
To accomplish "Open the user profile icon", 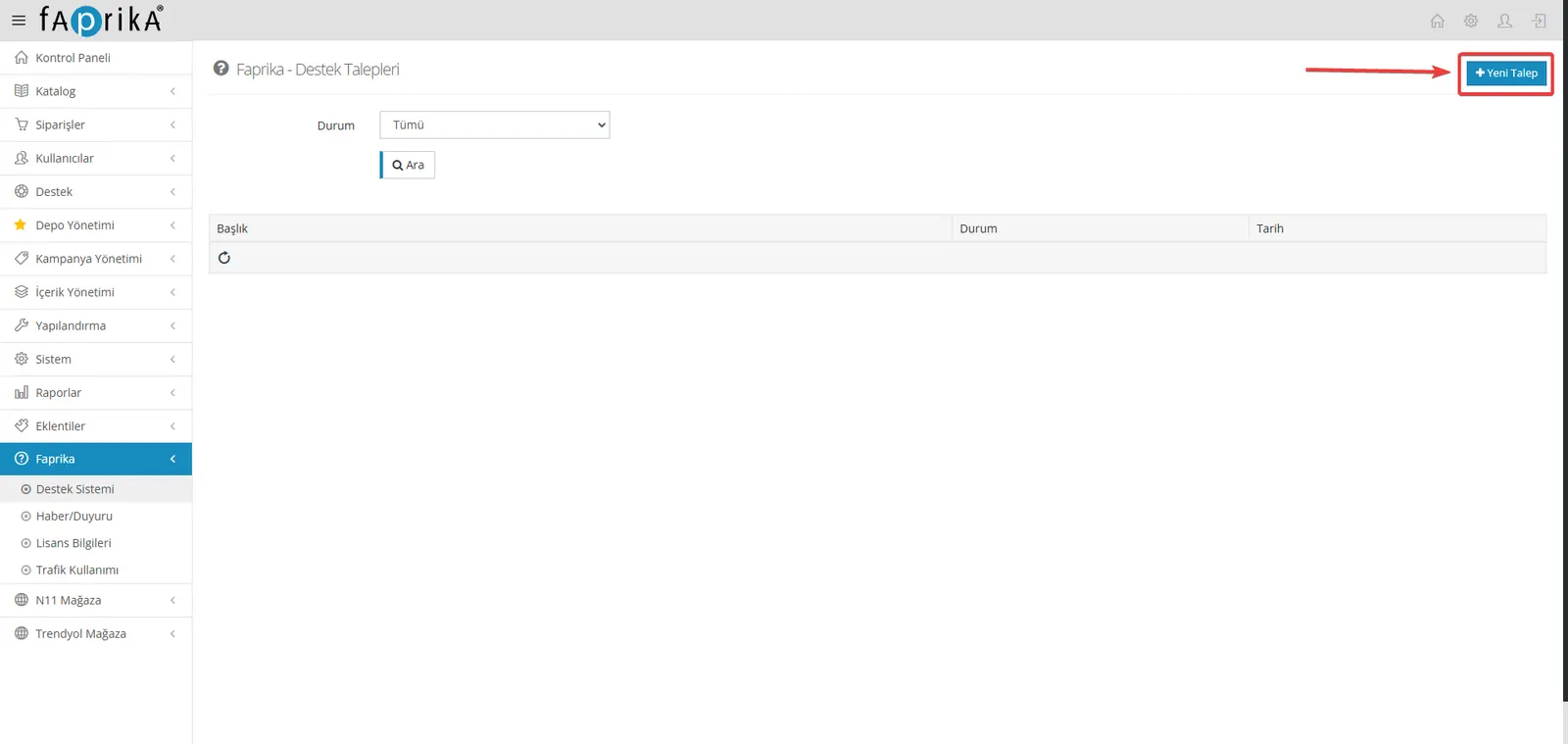I will [x=1505, y=21].
